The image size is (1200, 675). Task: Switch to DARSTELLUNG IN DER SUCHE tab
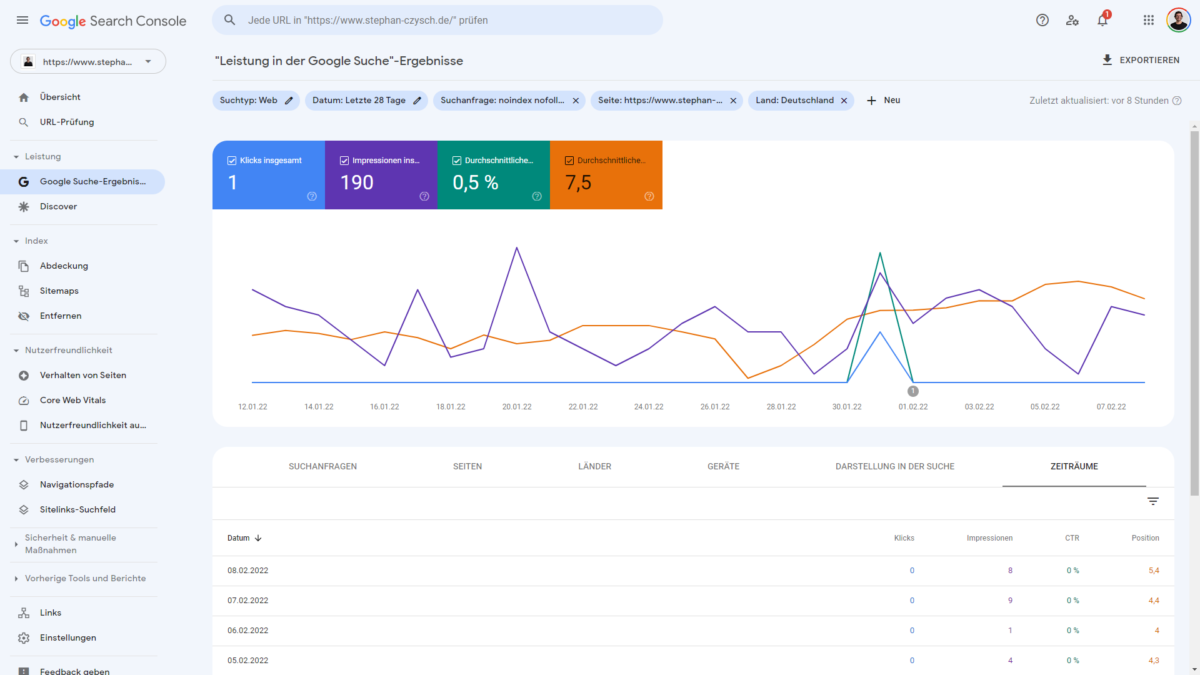895,467
